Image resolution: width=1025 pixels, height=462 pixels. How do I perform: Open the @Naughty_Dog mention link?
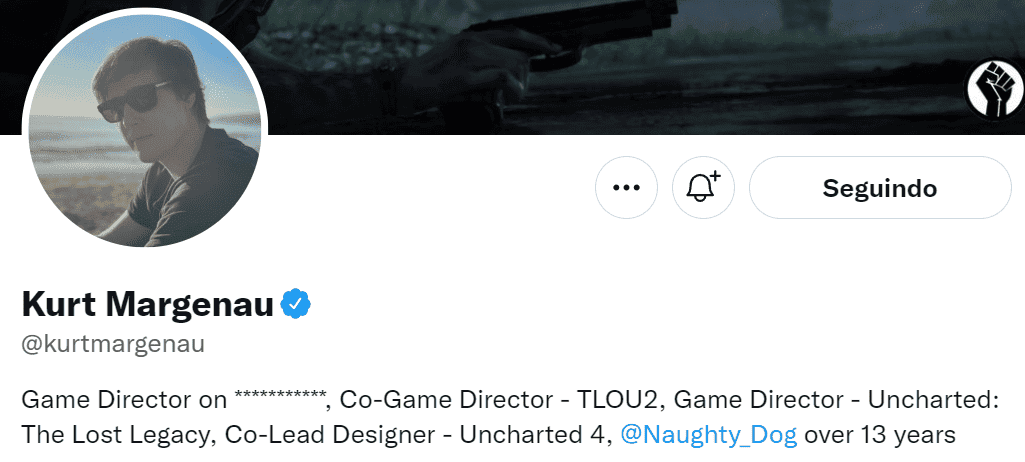pyautogui.click(x=709, y=435)
